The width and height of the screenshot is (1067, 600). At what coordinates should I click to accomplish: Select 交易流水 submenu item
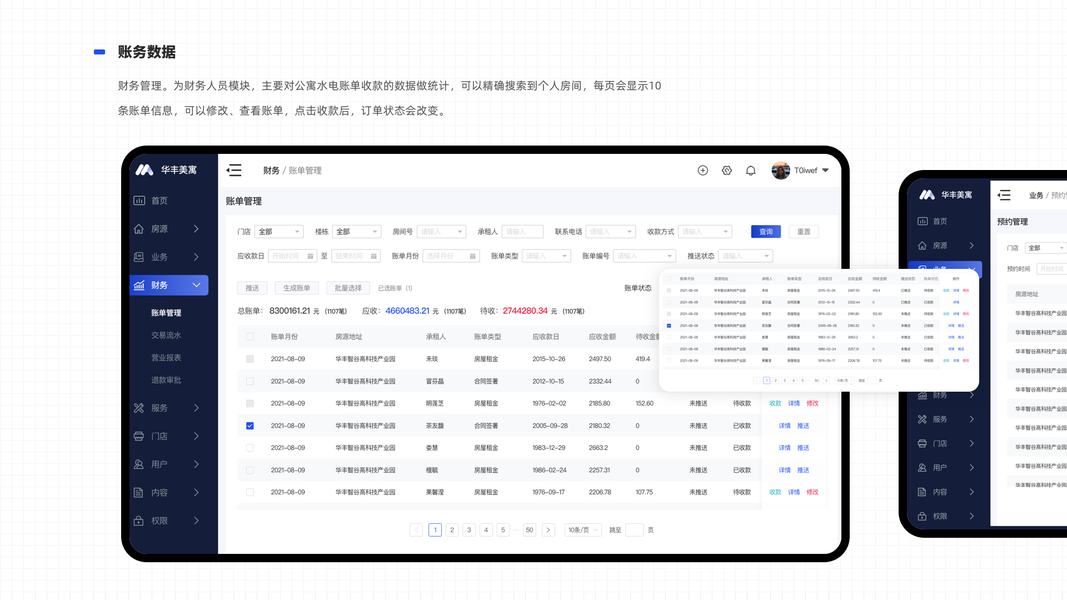click(x=166, y=335)
